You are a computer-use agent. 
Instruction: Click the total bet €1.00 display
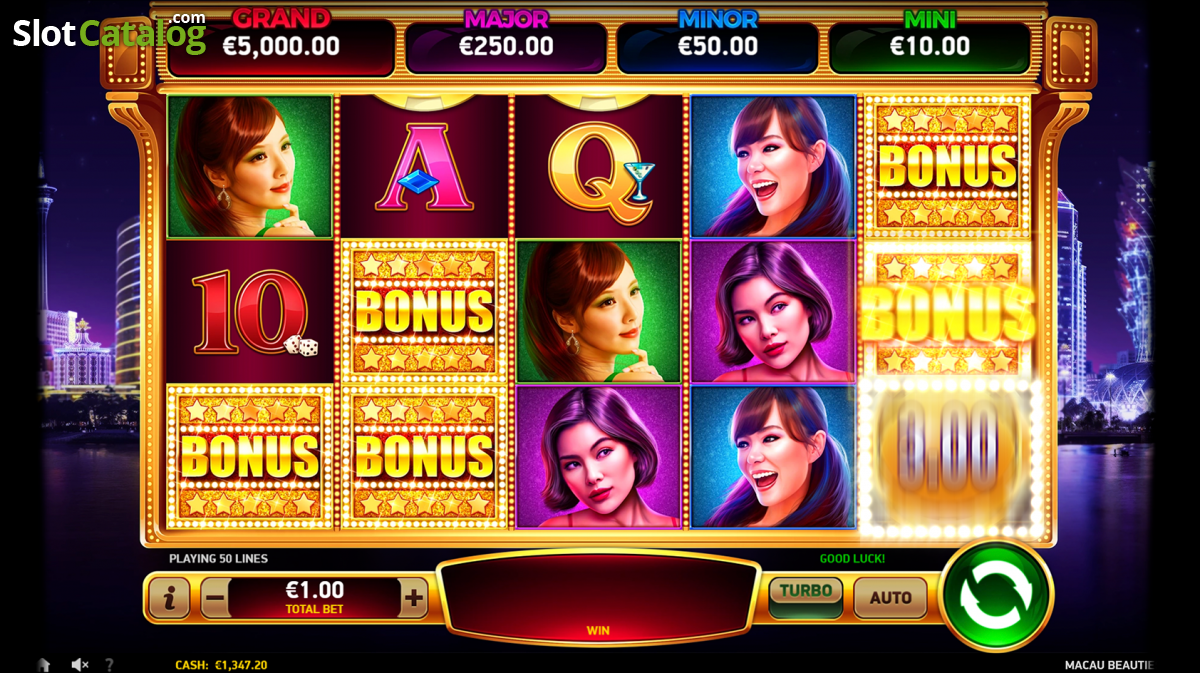314,597
